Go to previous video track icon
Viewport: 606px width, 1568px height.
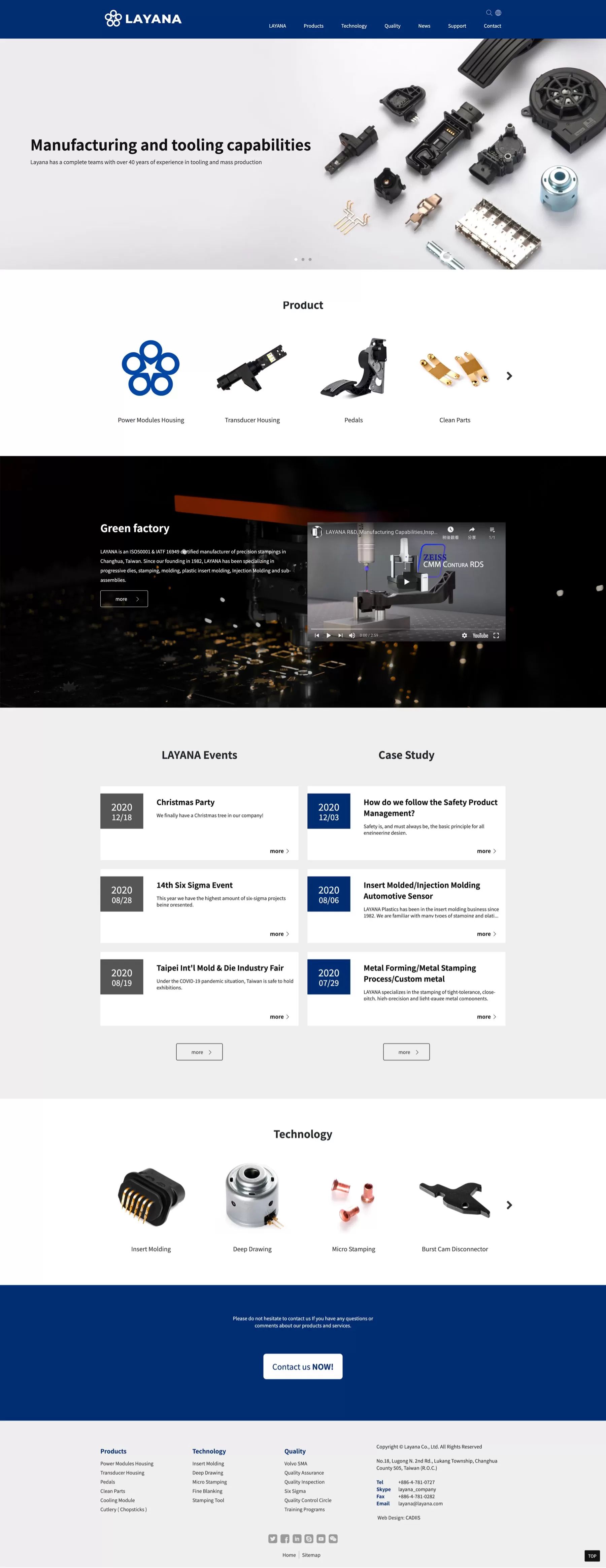click(317, 636)
